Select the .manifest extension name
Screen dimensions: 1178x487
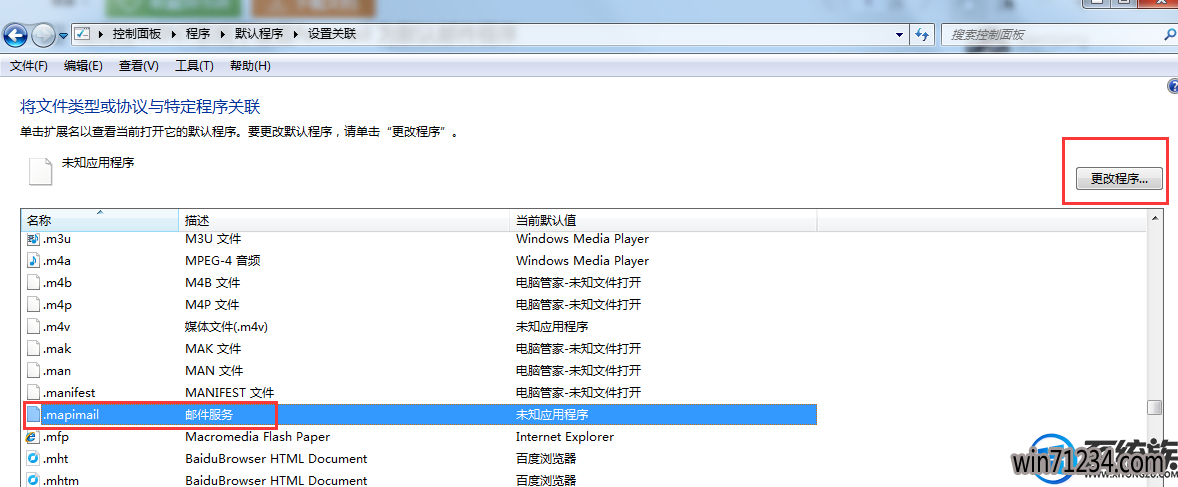coord(69,392)
